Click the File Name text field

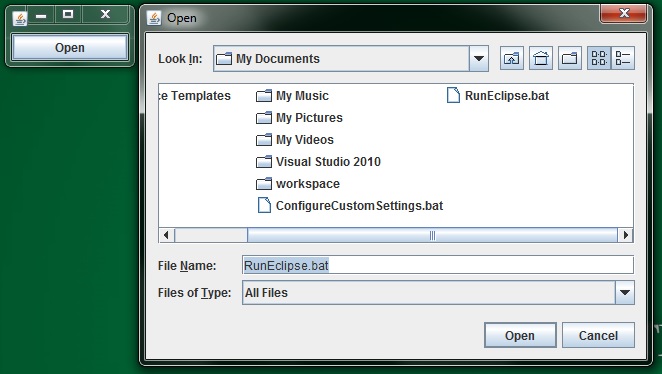438,266
